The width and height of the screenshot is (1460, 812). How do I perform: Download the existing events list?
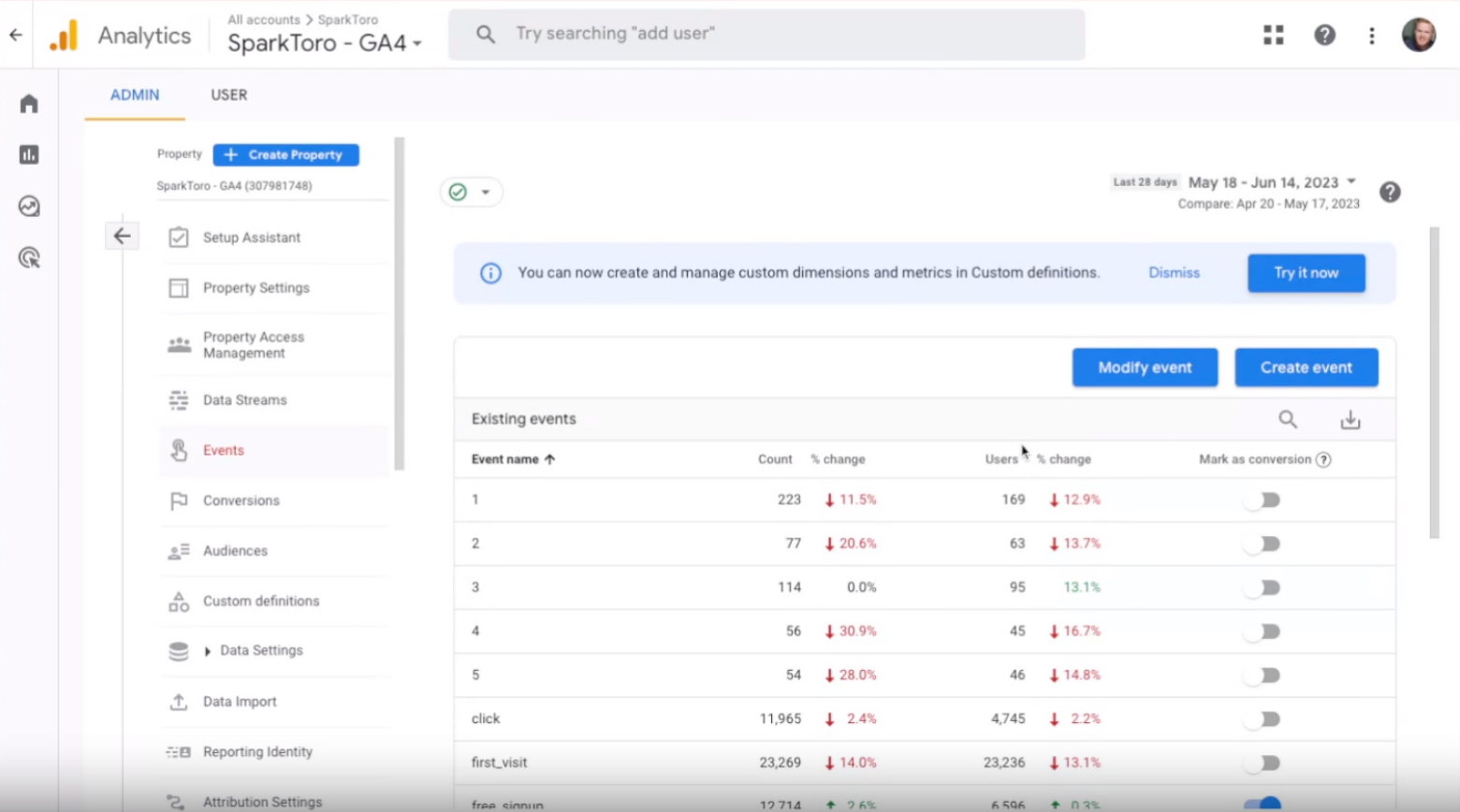[1350, 419]
